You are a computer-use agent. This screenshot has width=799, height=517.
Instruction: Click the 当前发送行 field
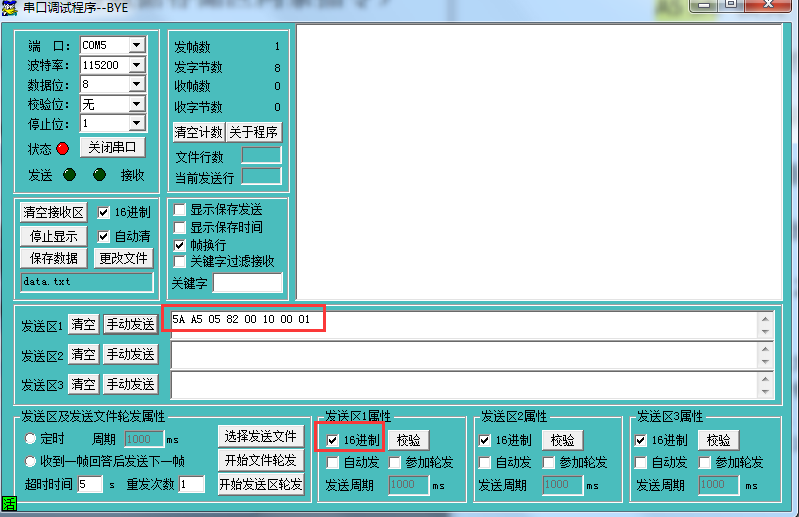click(261, 176)
